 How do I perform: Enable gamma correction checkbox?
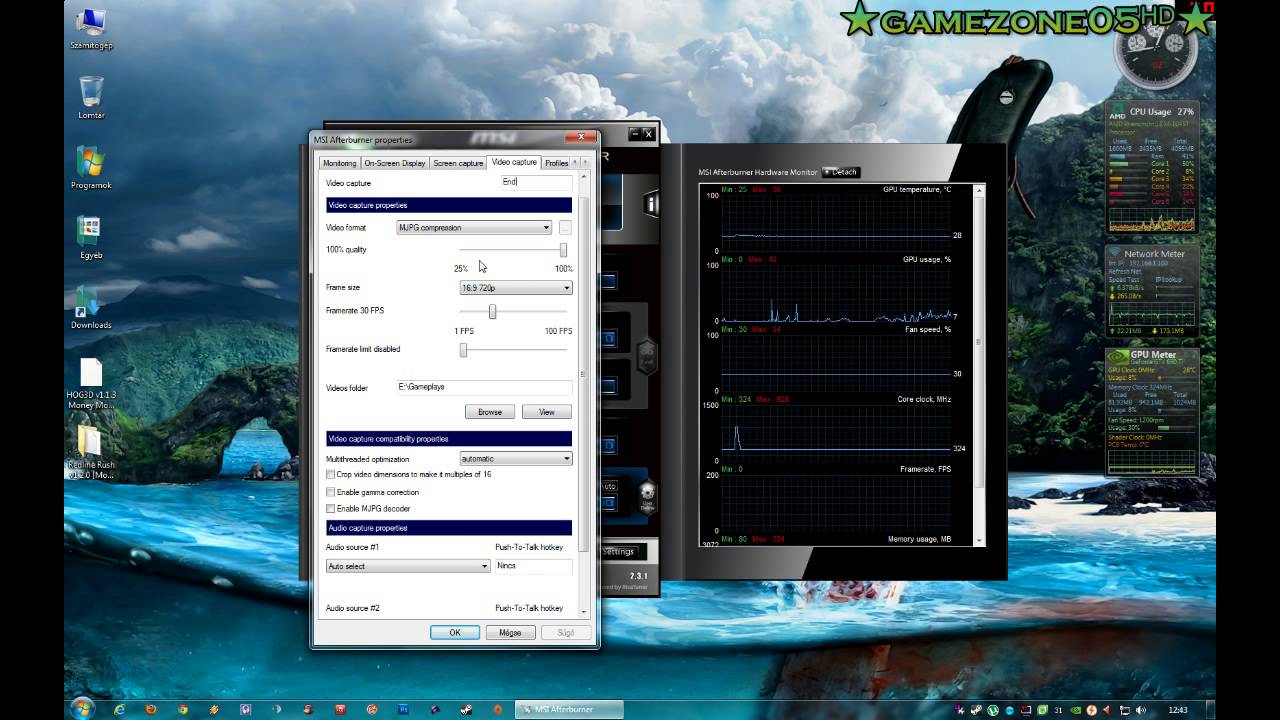click(x=331, y=492)
